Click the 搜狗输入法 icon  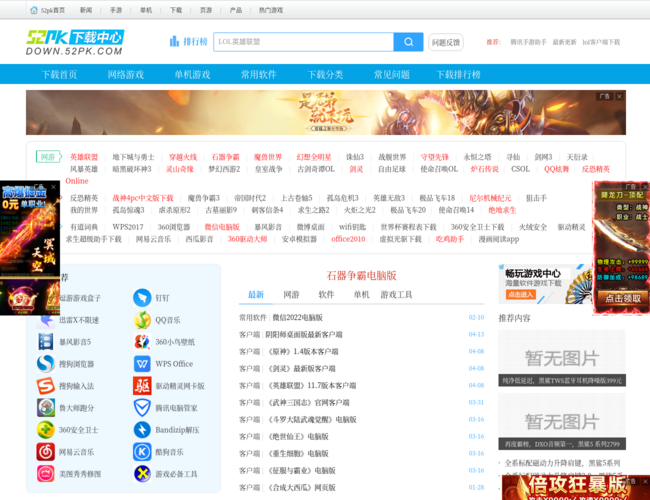click(47, 386)
